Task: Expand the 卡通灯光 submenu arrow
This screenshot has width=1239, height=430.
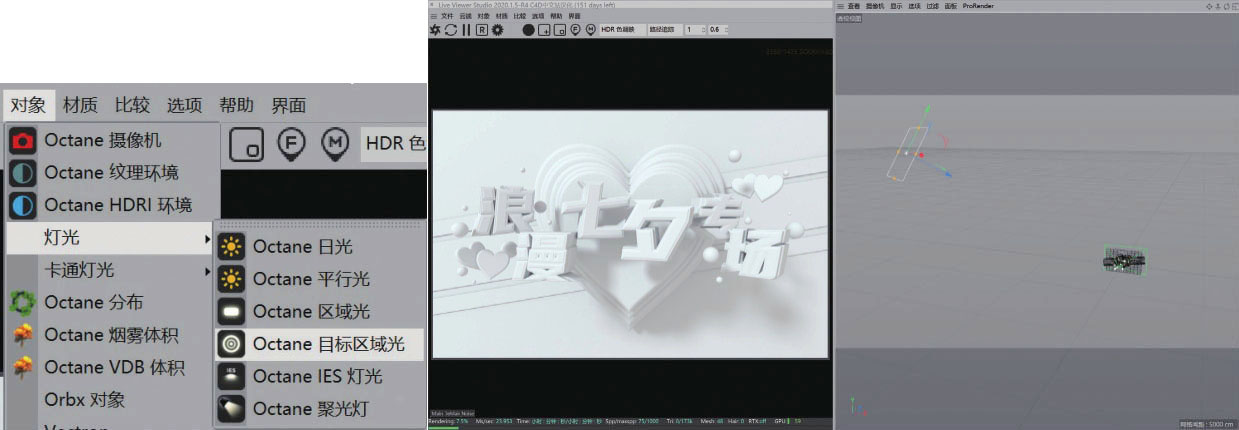Action: 208,270
